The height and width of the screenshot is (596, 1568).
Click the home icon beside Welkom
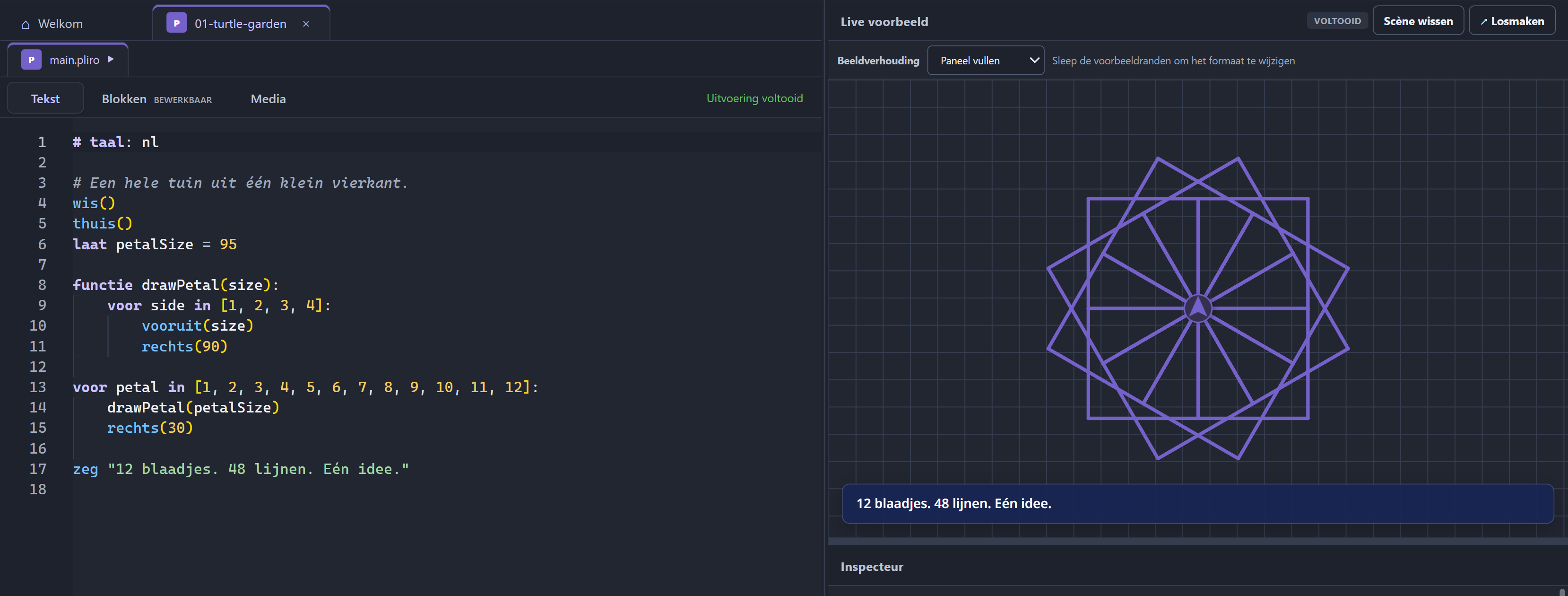pyautogui.click(x=26, y=24)
